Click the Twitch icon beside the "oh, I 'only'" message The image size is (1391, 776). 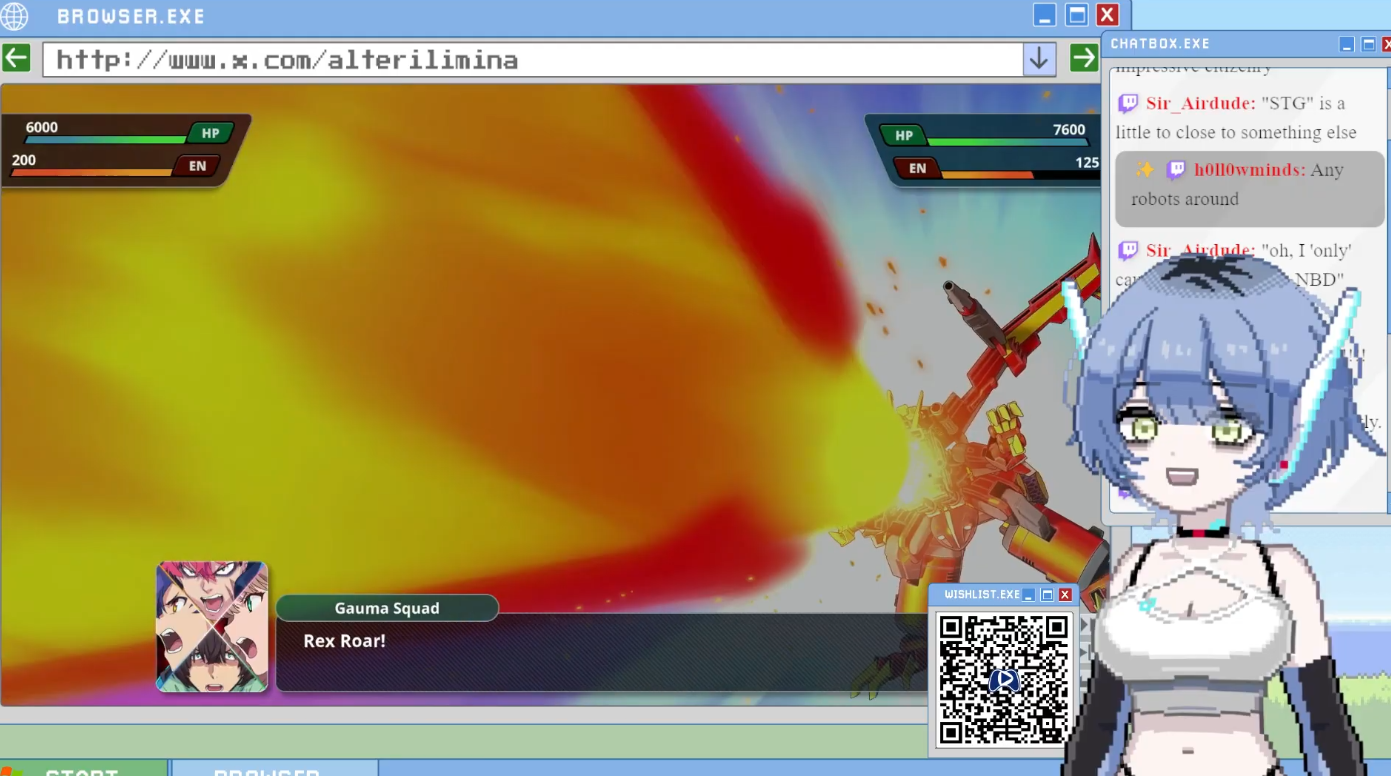click(x=1128, y=250)
